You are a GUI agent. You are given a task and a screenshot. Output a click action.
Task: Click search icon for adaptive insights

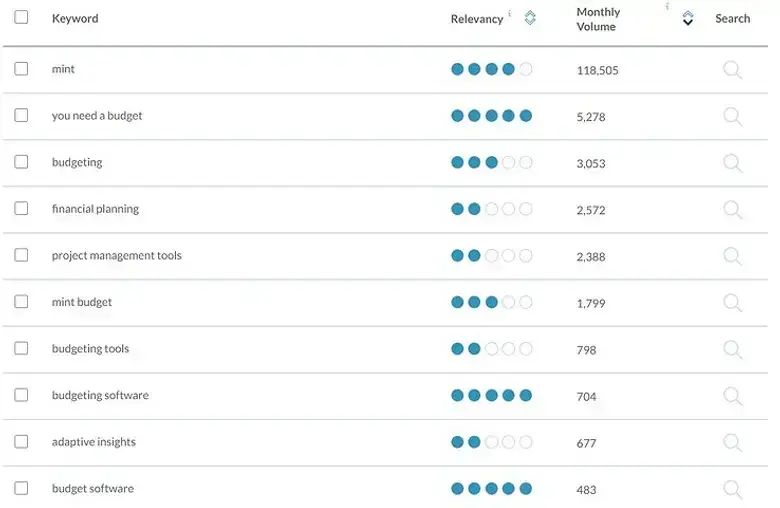pyautogui.click(x=732, y=443)
